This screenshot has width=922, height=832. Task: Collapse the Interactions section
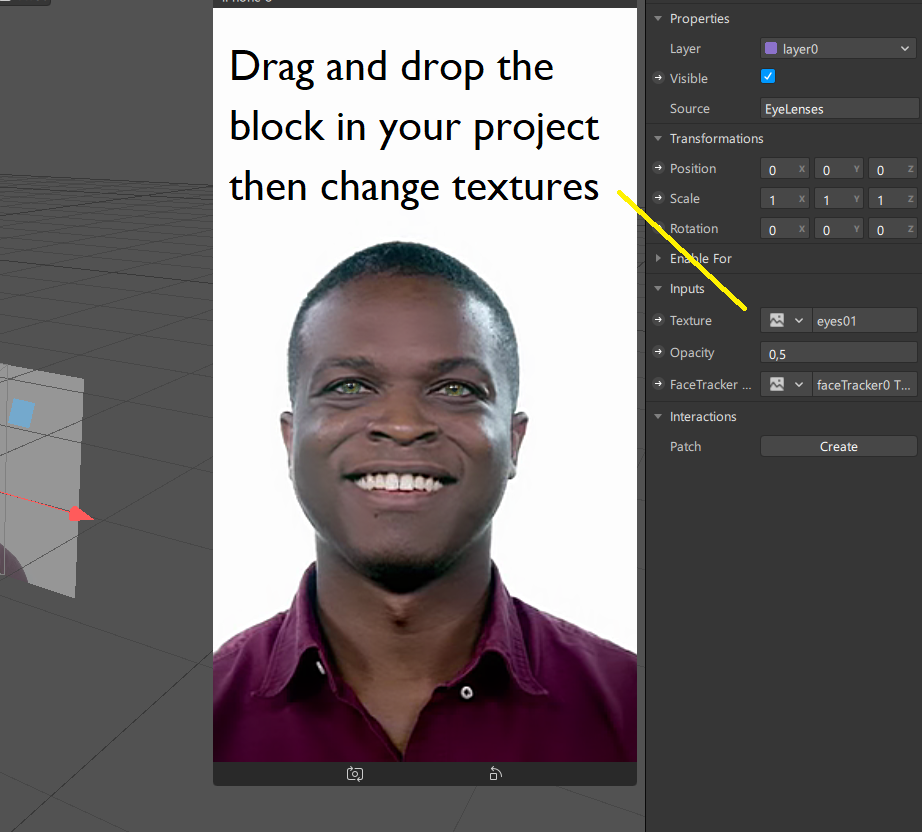click(x=658, y=416)
